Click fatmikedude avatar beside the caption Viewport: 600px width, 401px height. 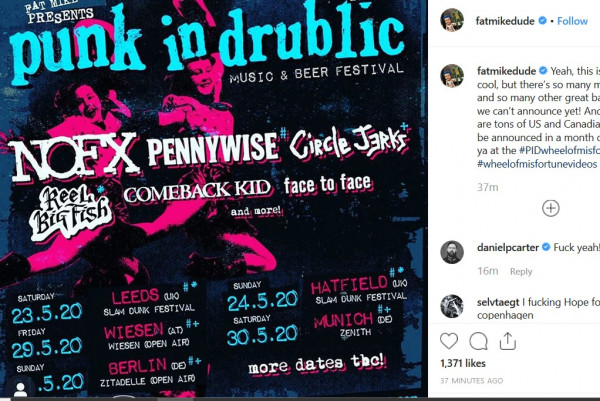[x=452, y=76]
